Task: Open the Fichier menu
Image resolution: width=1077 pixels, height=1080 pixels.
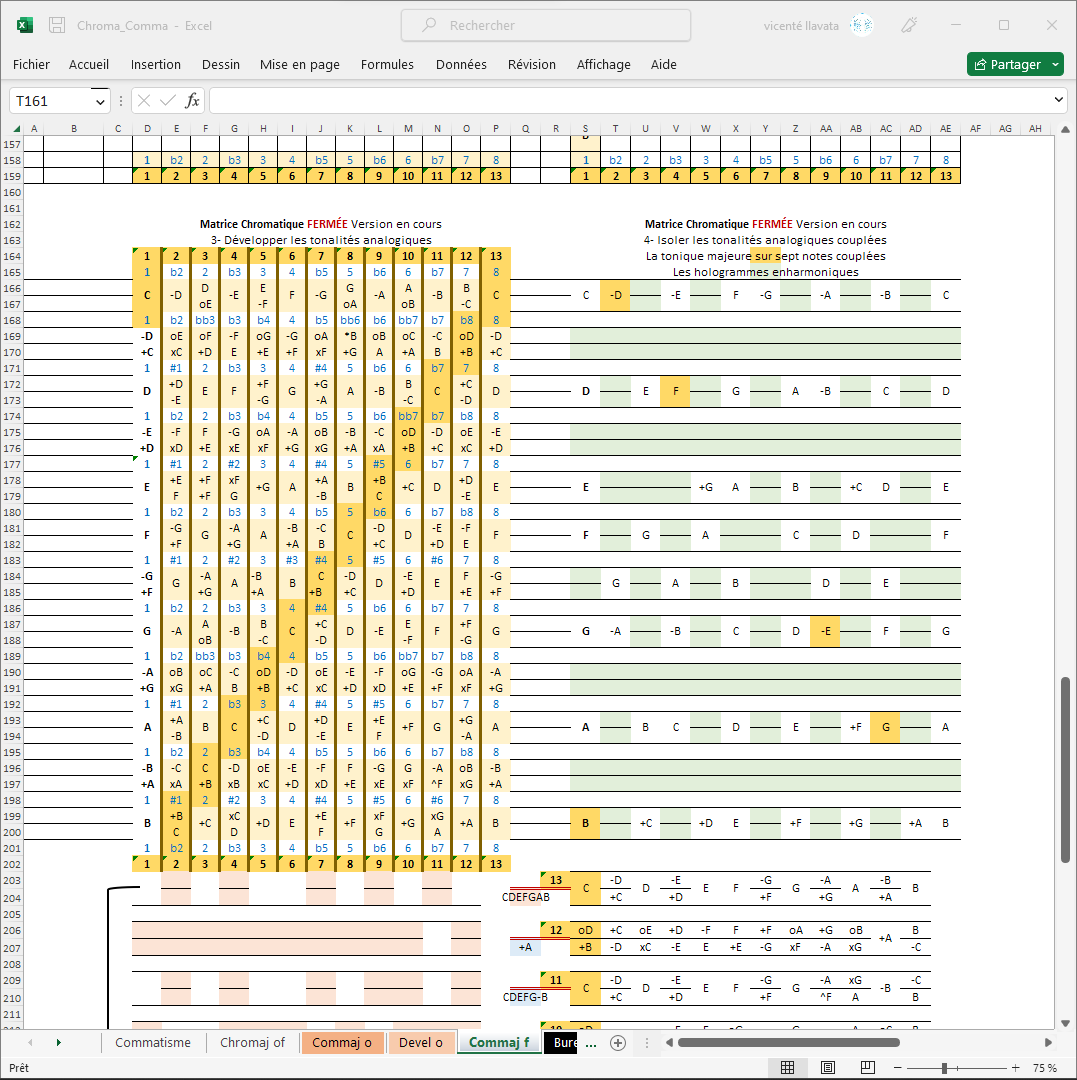Action: [31, 64]
